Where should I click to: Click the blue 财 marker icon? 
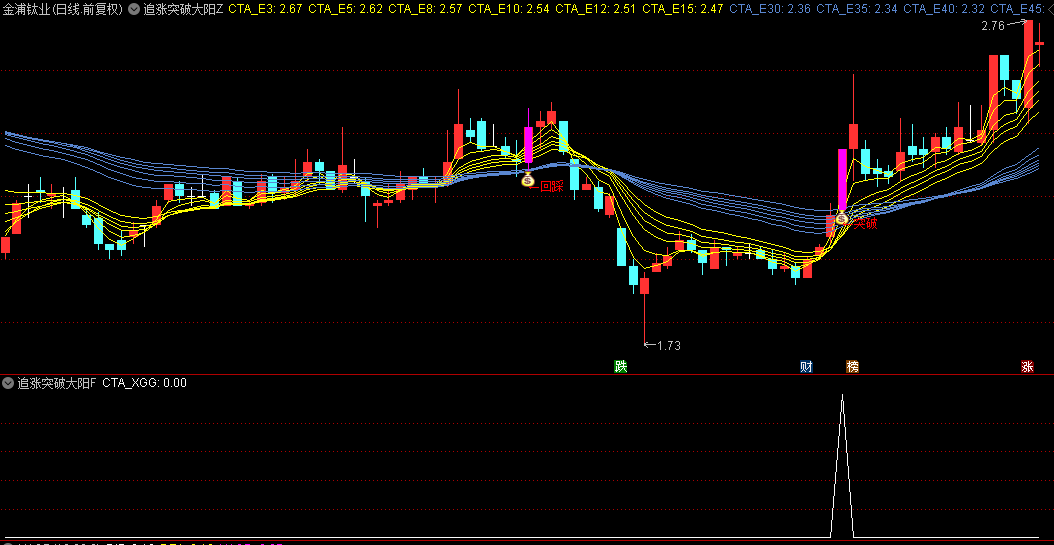click(x=807, y=366)
